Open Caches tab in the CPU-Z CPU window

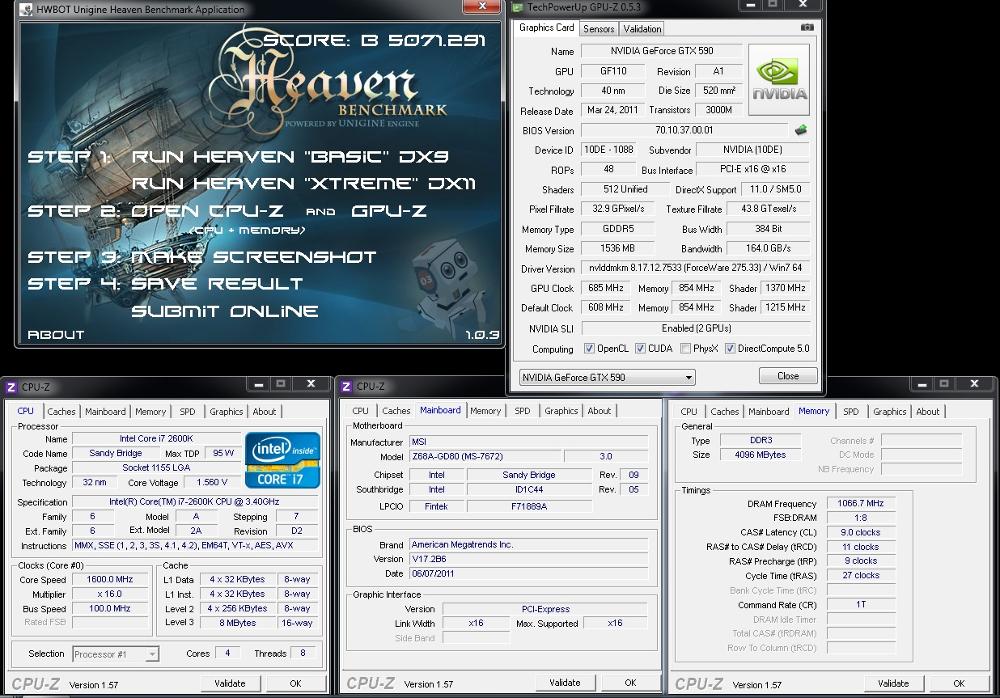[x=61, y=412]
